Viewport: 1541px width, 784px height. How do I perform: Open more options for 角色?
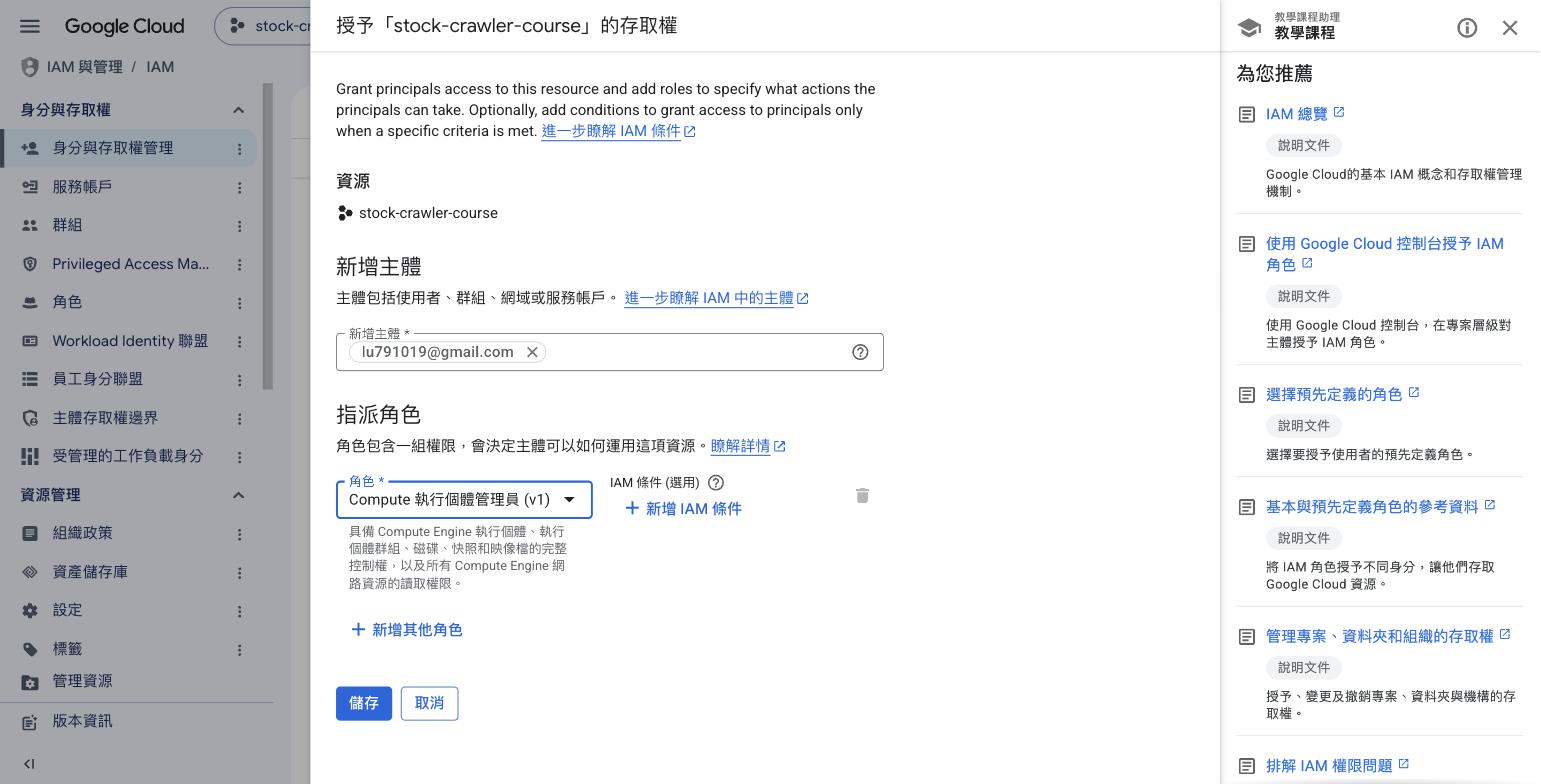tap(239, 302)
